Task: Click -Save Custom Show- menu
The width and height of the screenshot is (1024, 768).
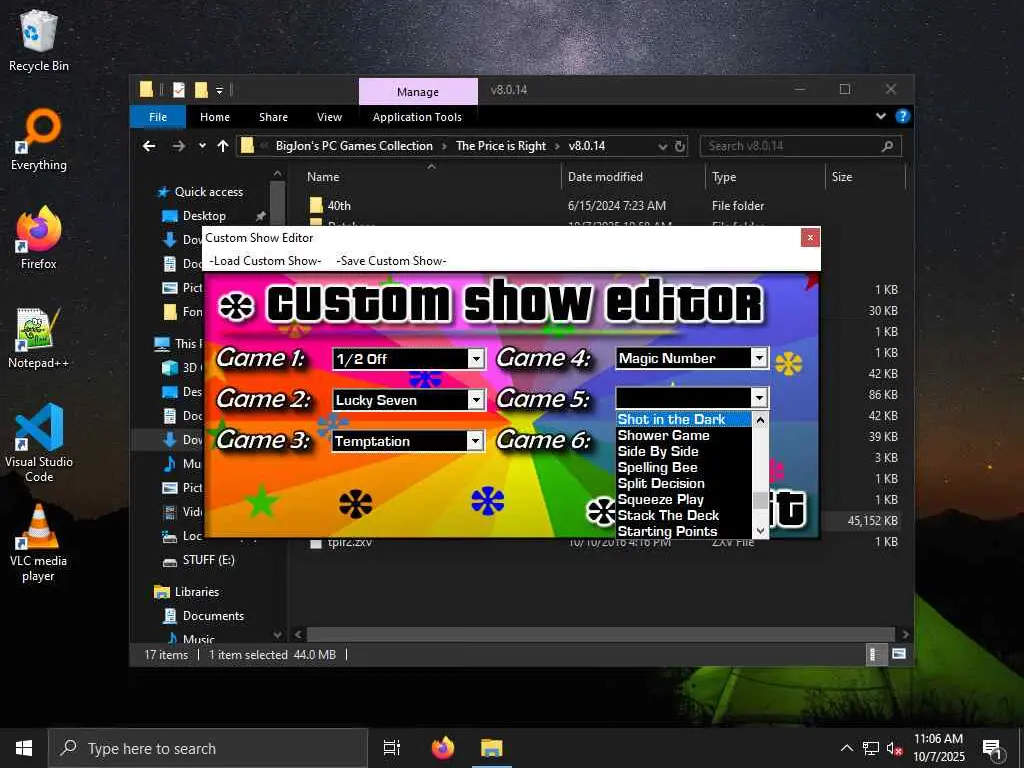Action: pyautogui.click(x=391, y=261)
